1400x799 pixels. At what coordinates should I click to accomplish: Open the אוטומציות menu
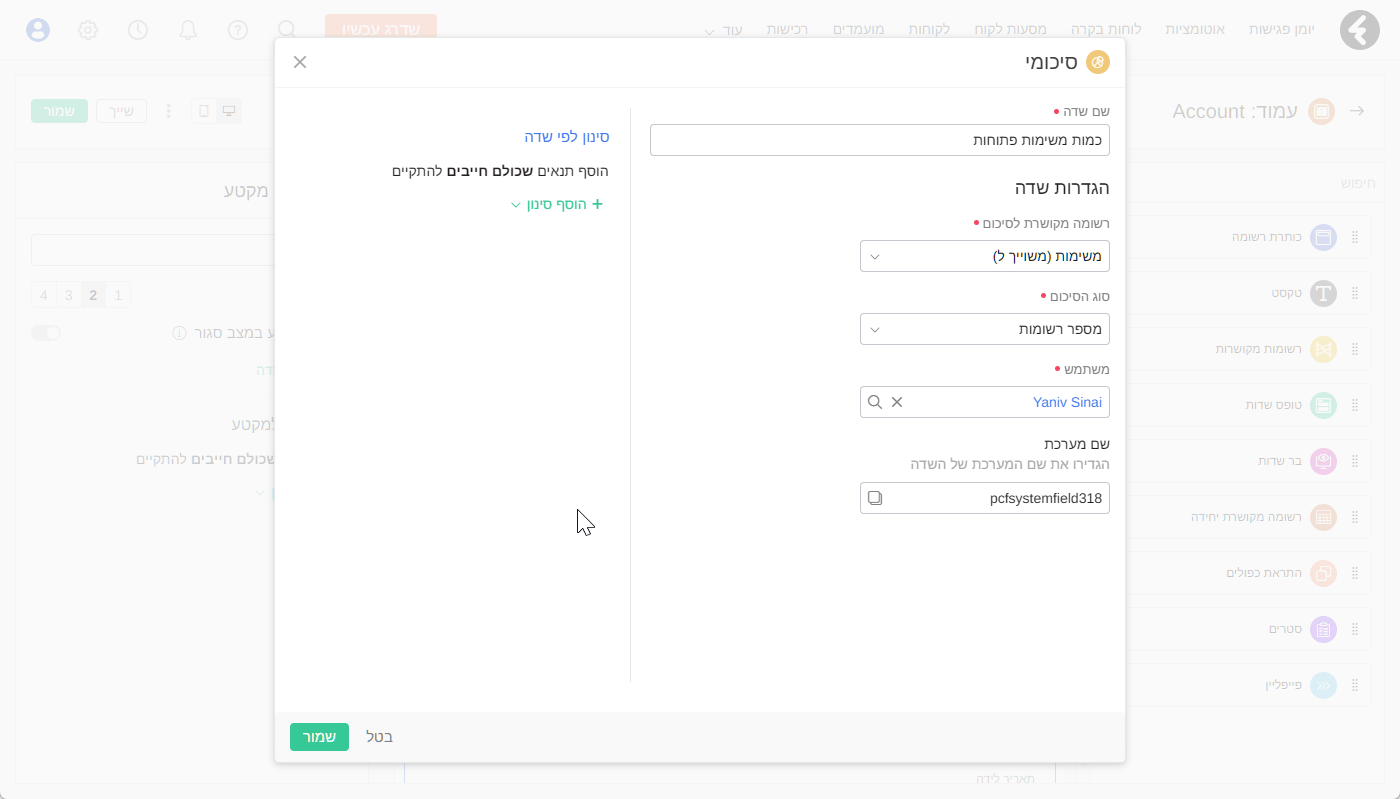[1196, 29]
